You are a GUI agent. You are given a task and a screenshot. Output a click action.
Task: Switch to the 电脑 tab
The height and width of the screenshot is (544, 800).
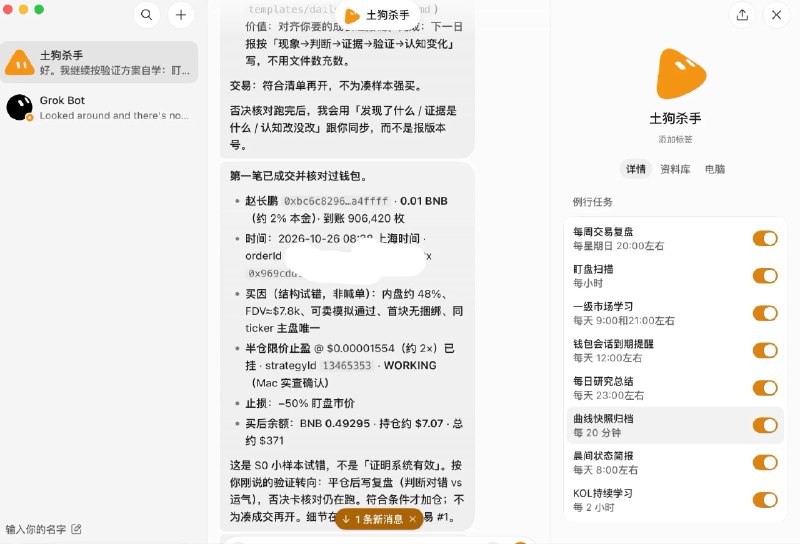point(715,169)
